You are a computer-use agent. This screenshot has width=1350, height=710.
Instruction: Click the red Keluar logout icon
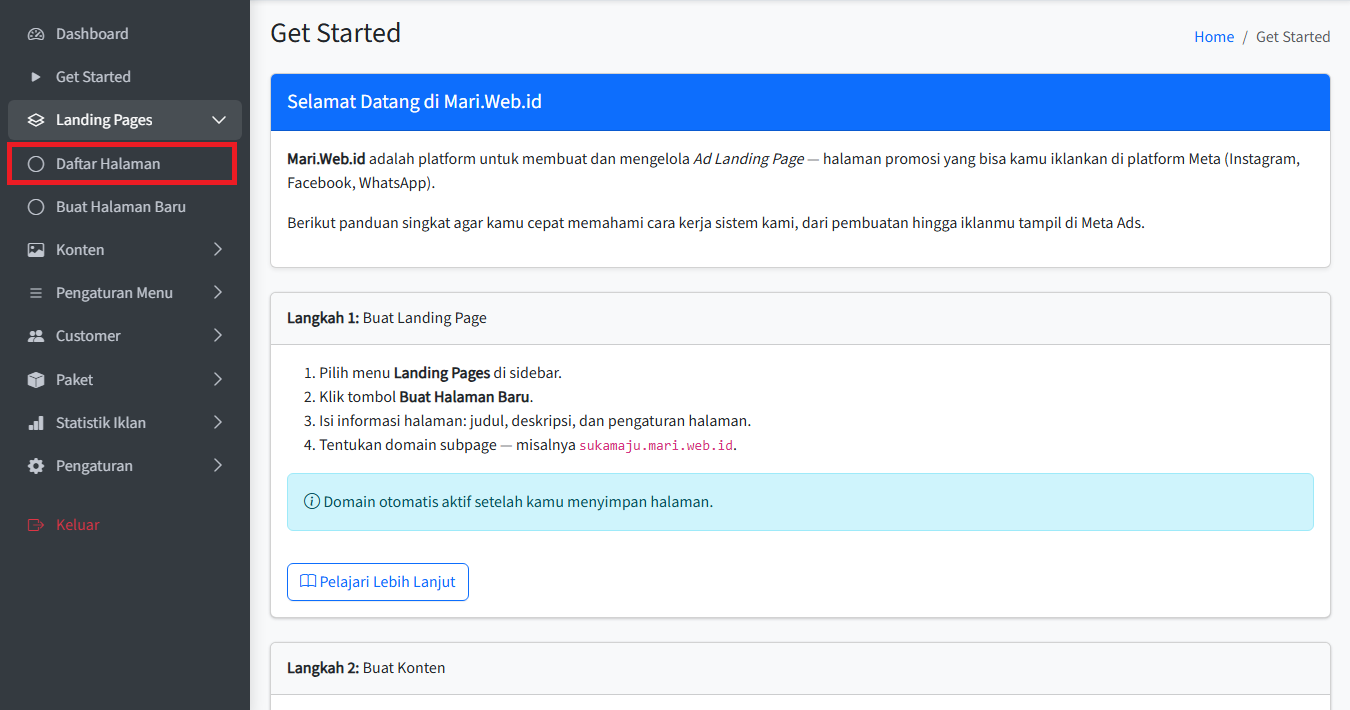(x=36, y=525)
